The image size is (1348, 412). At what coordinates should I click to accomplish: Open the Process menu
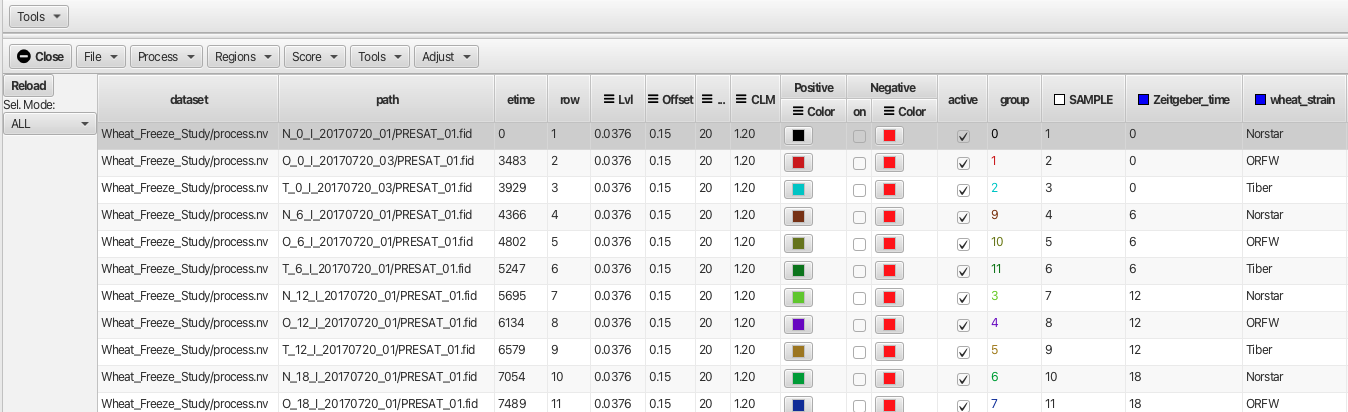166,57
